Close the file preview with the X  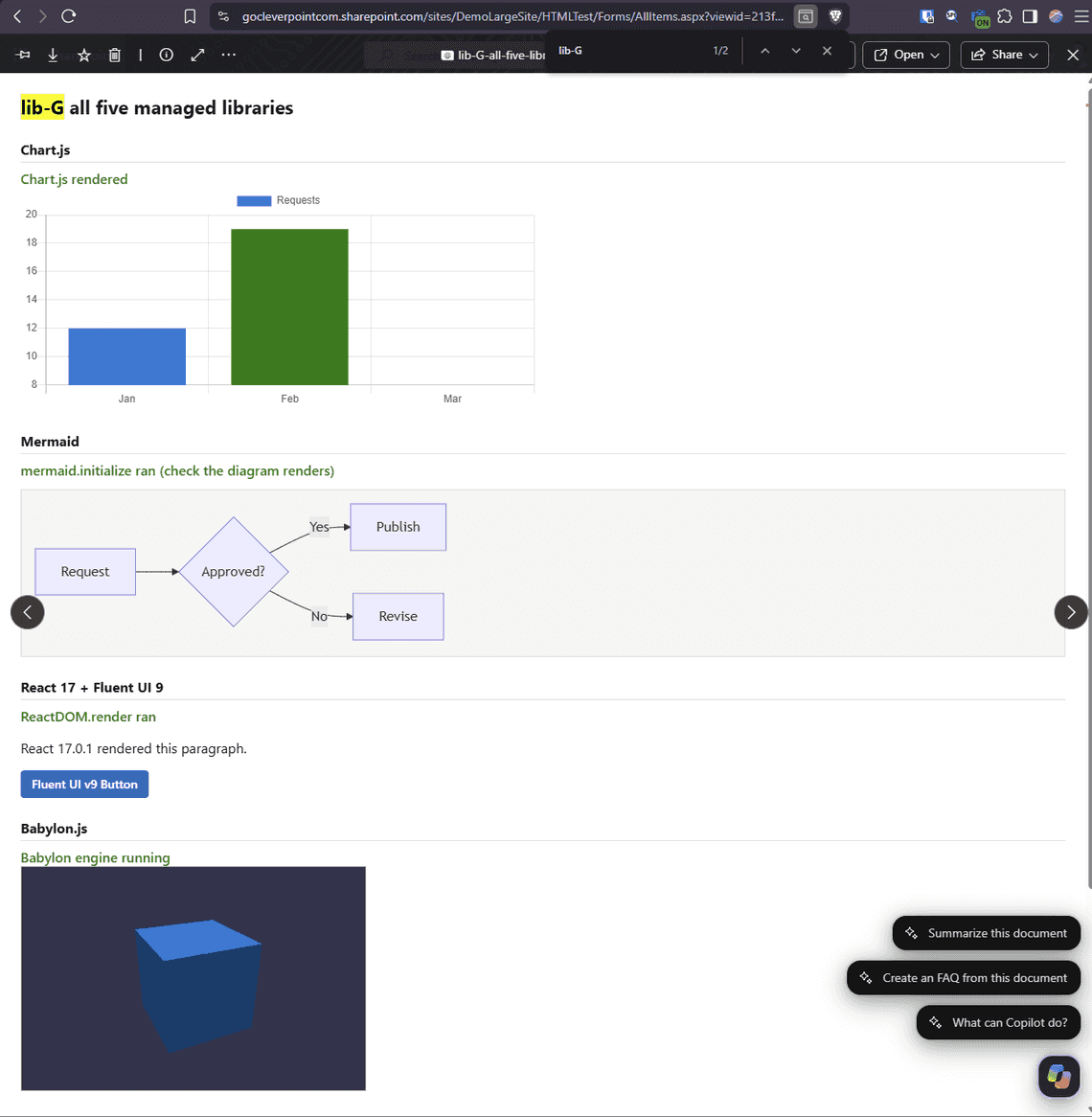(x=1073, y=55)
